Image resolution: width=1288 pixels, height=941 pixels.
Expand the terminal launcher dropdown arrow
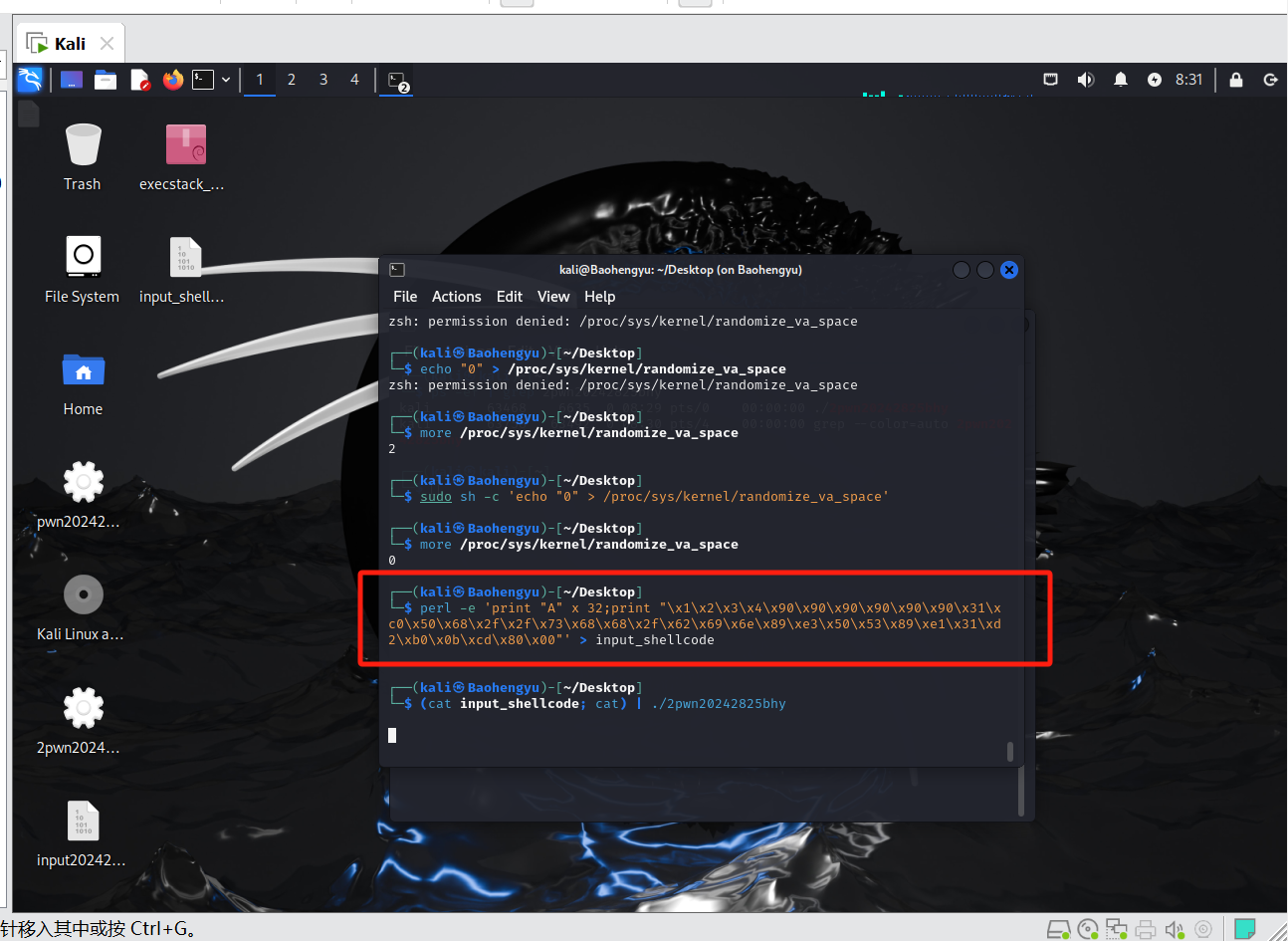[226, 80]
